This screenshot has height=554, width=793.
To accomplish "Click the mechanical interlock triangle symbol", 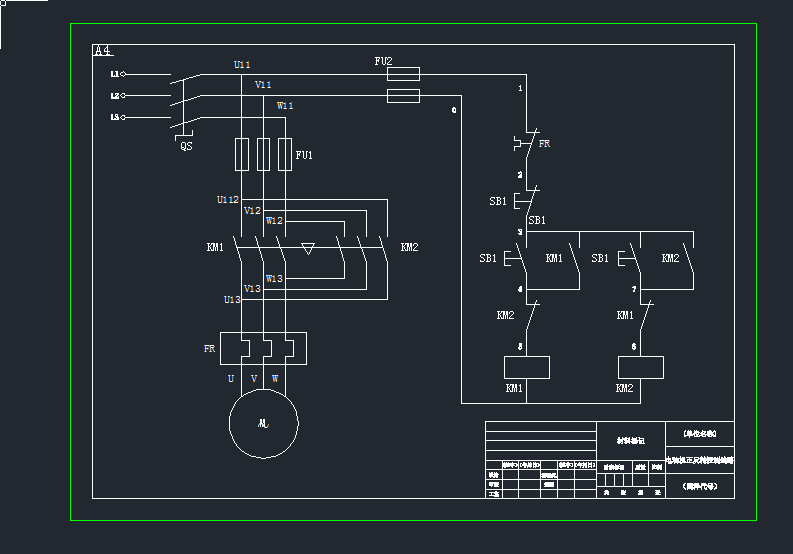I will click(308, 247).
